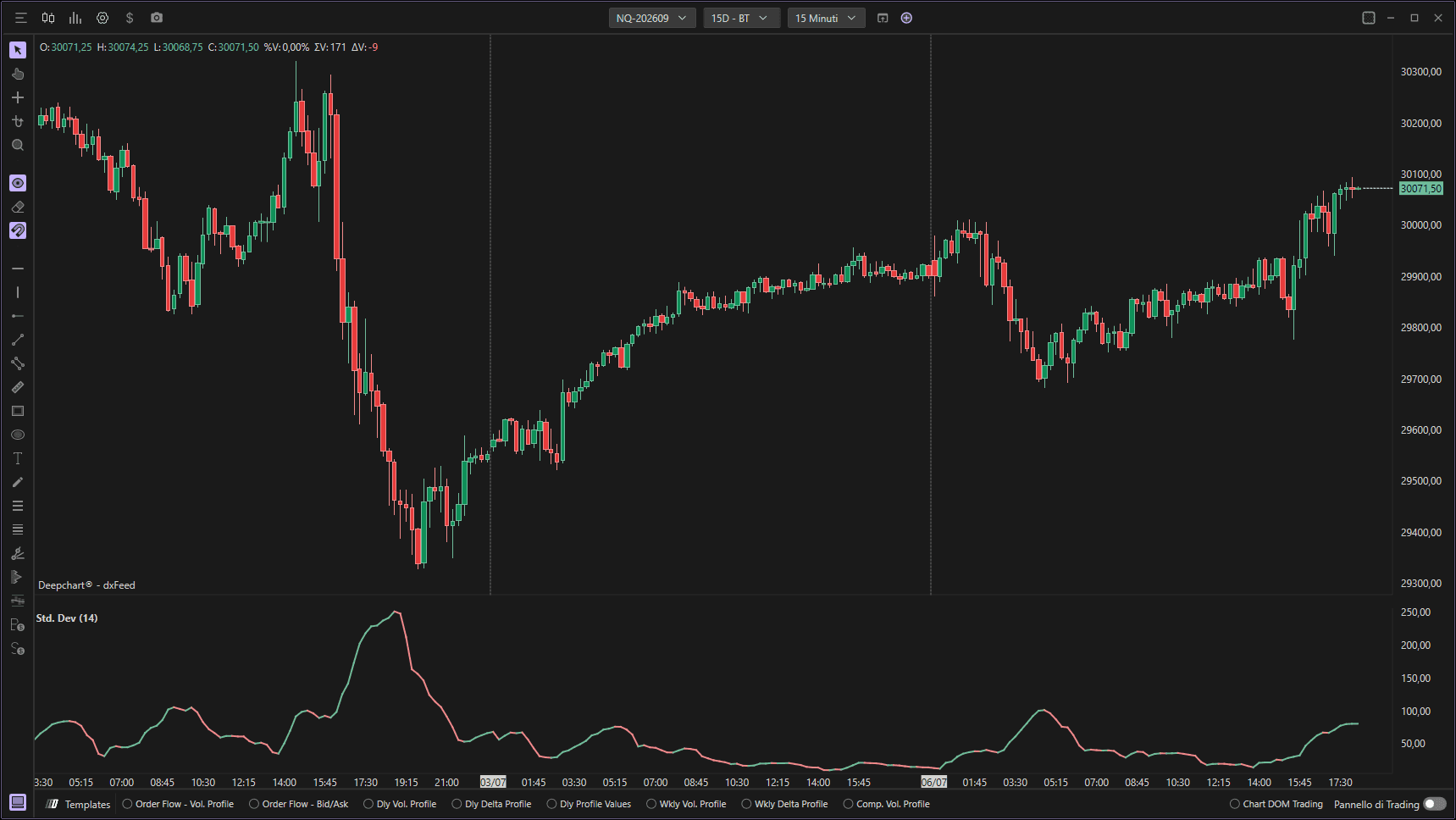Select the arrow pointer tool

(18, 50)
